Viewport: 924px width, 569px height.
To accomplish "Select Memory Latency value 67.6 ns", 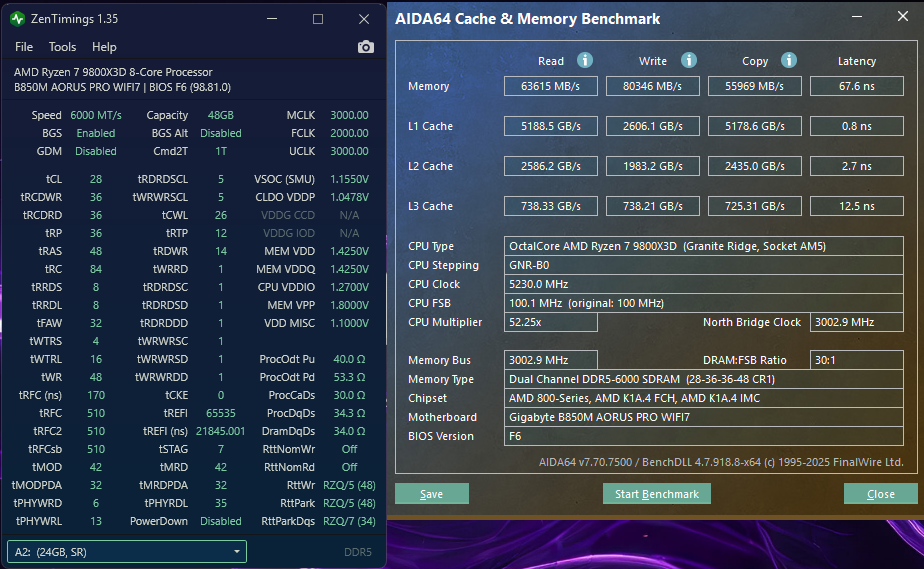I will click(x=856, y=86).
